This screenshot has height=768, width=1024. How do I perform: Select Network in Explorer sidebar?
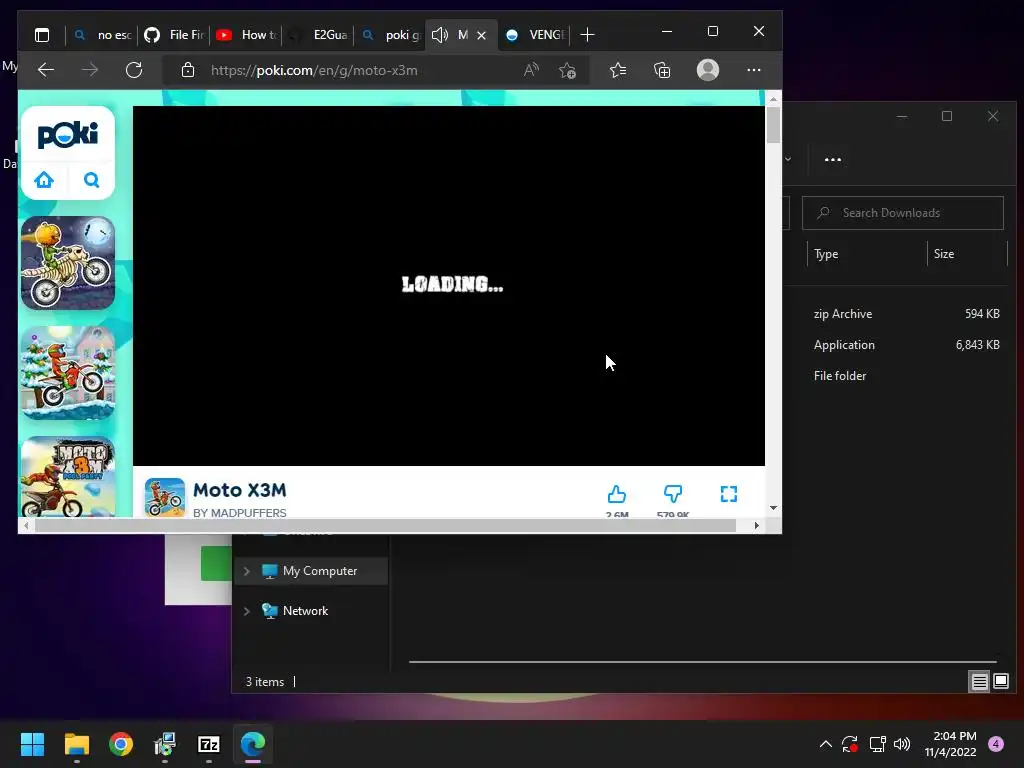pyautogui.click(x=311, y=611)
